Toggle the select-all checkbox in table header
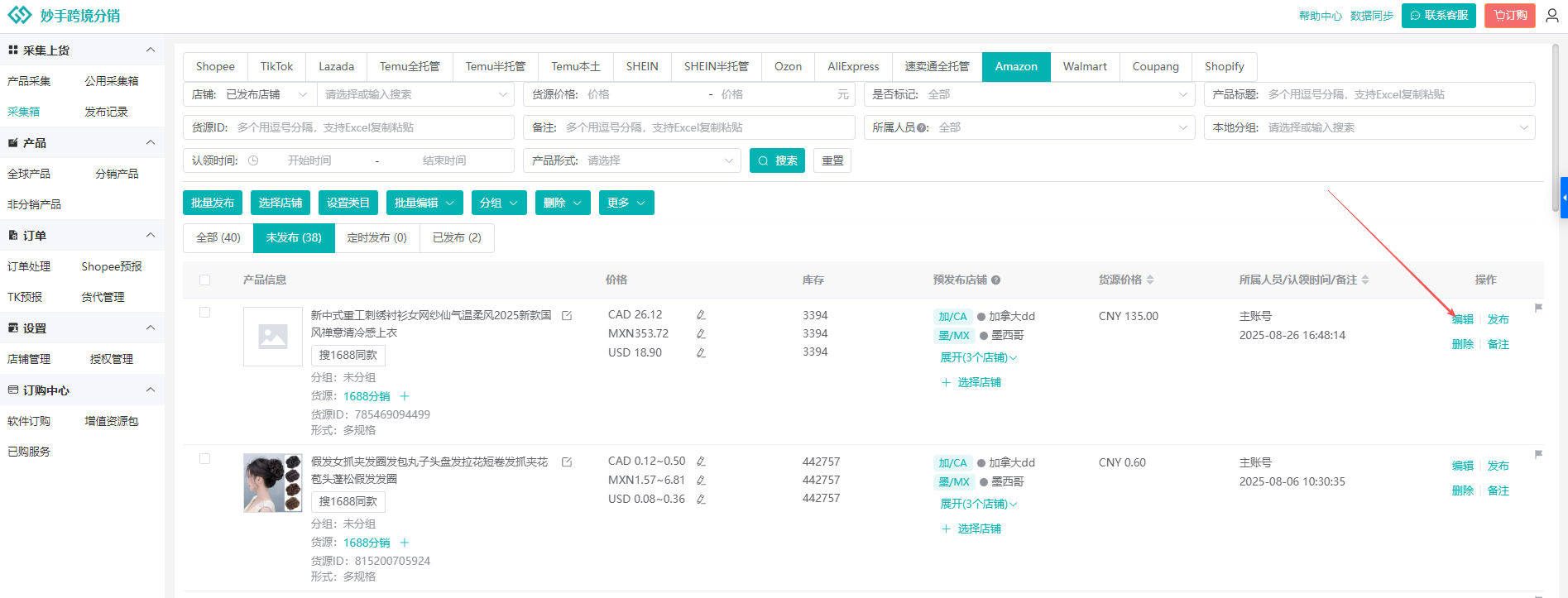This screenshot has width=1568, height=598. click(x=205, y=280)
